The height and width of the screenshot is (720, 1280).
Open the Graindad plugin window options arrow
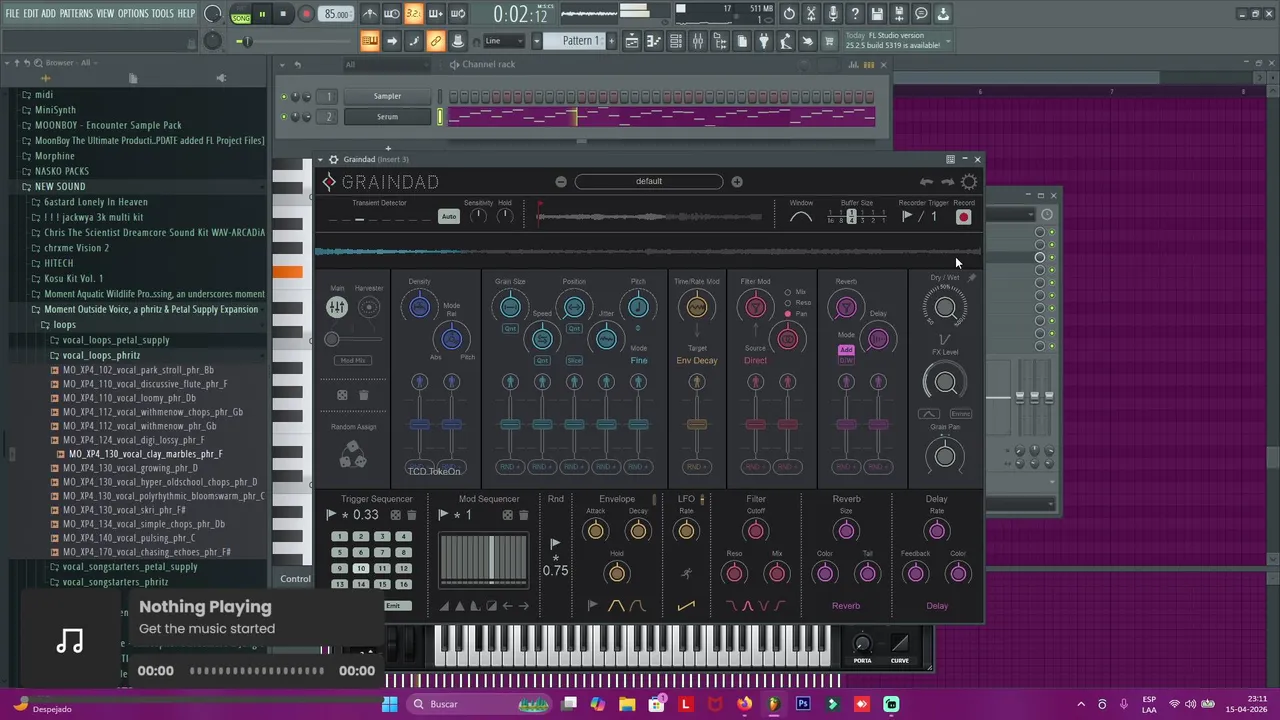320,159
